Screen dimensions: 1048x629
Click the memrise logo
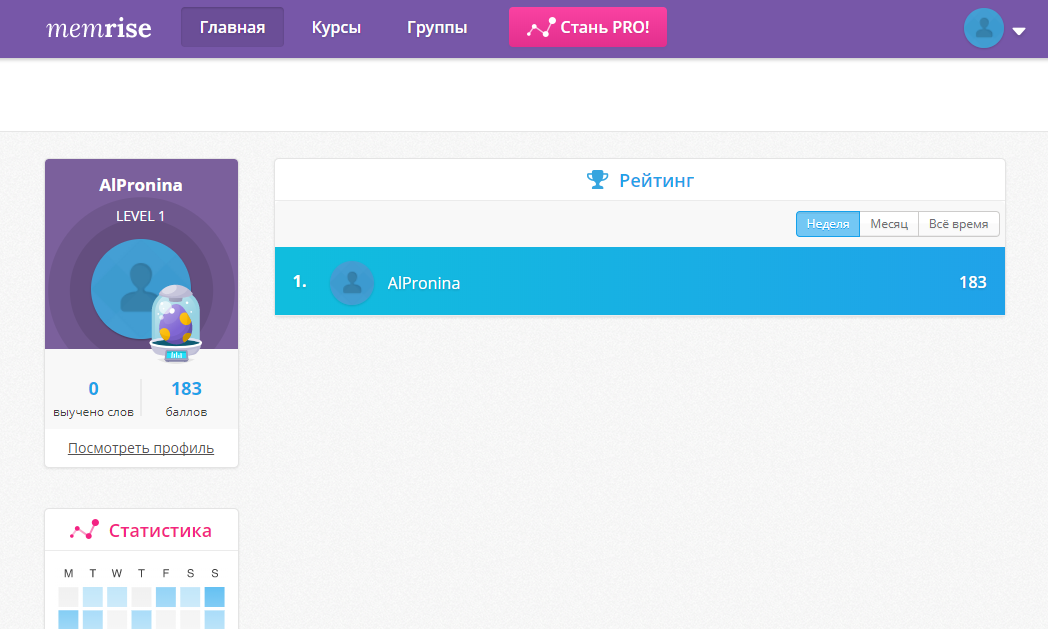(x=99, y=27)
